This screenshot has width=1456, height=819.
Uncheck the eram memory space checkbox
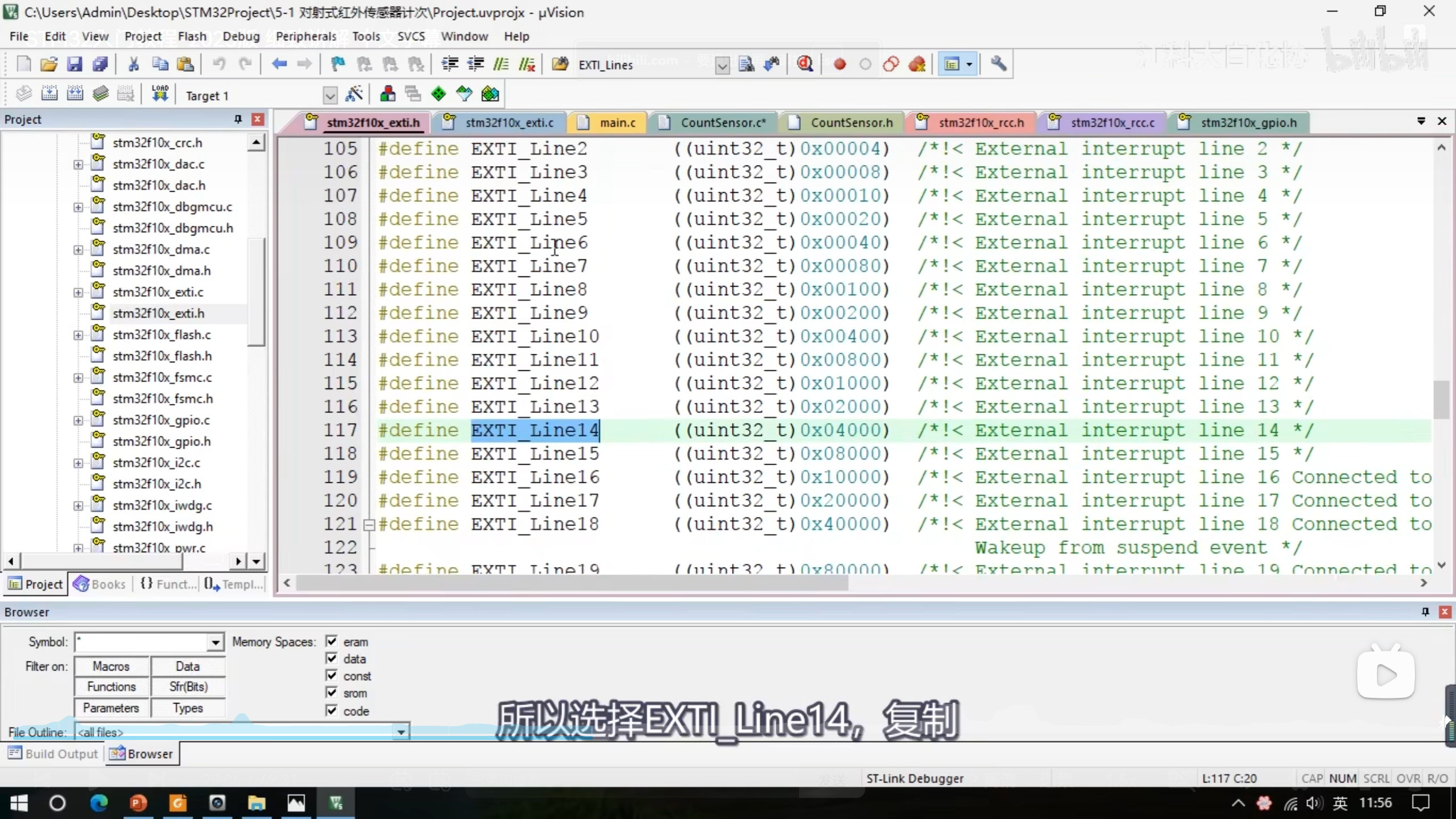(x=332, y=642)
